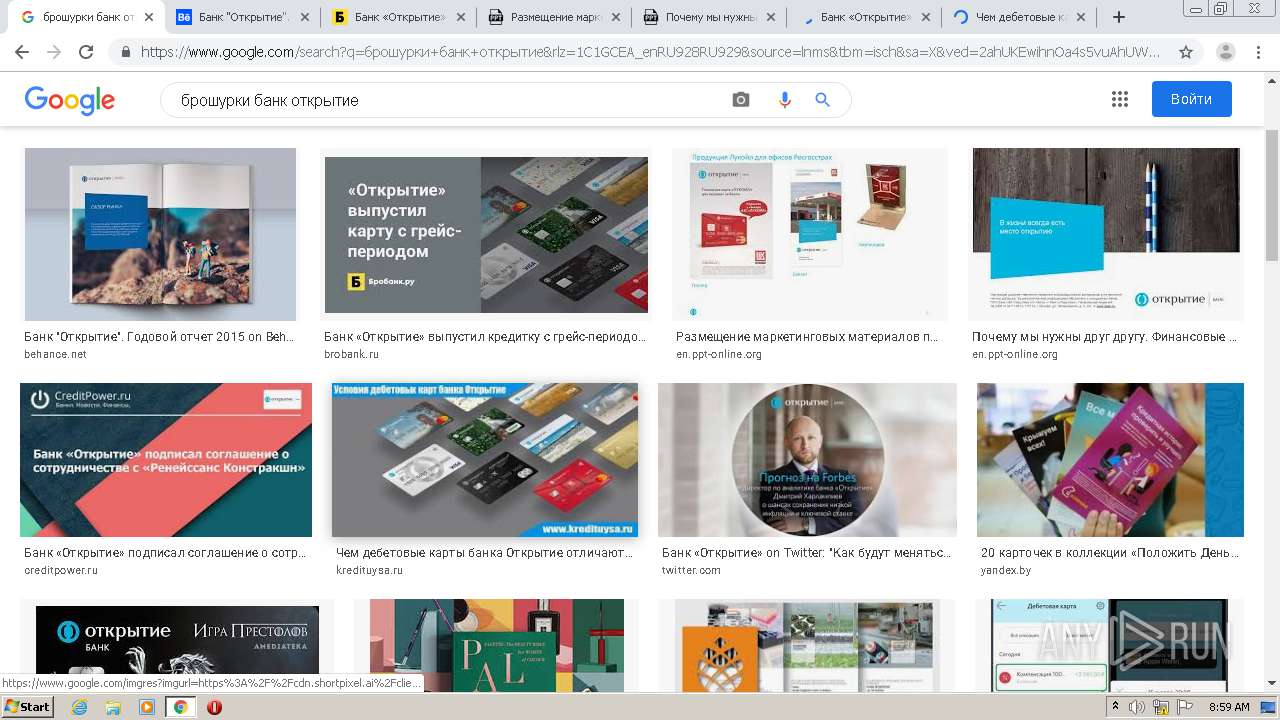Click the Войти sign-in button

[1191, 99]
